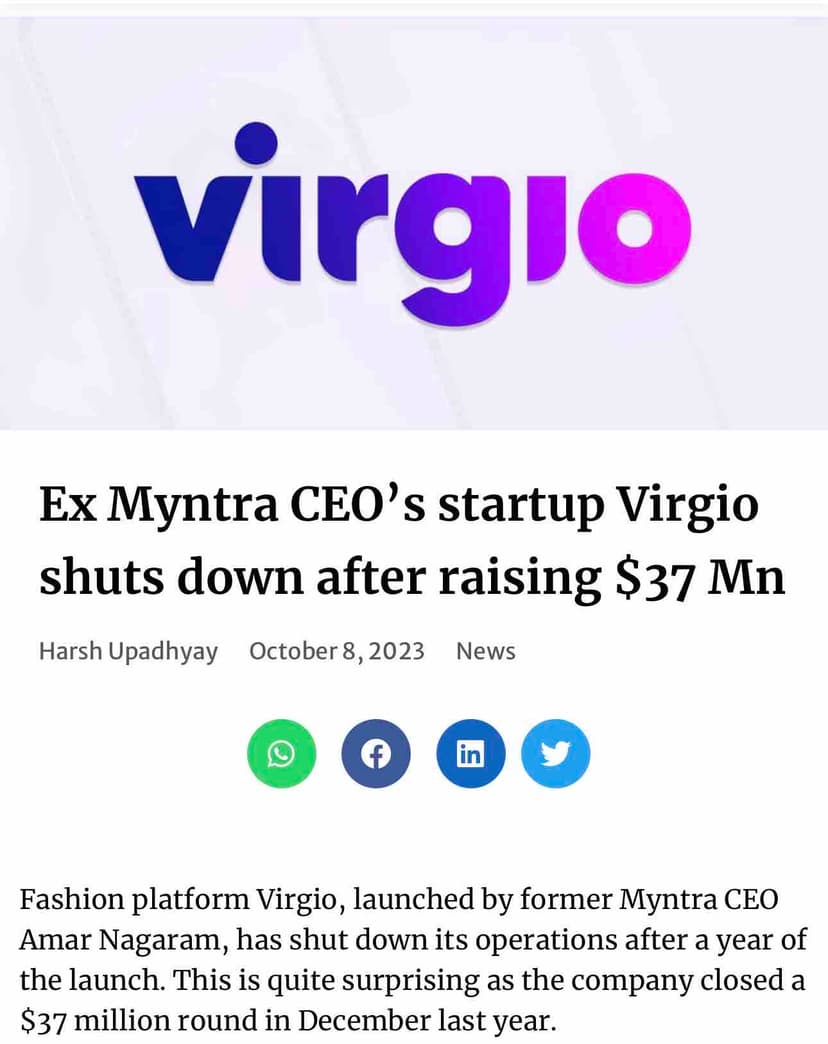Open the News category link

coord(485,651)
